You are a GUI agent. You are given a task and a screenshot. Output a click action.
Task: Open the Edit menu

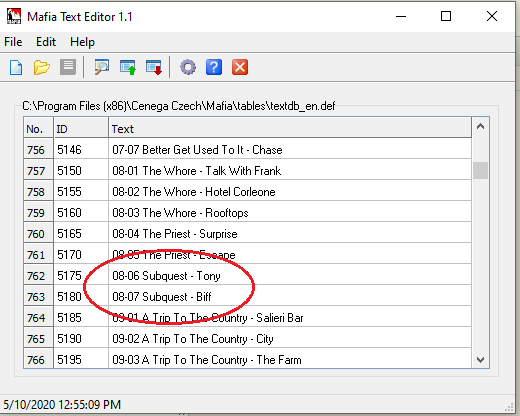(x=46, y=42)
